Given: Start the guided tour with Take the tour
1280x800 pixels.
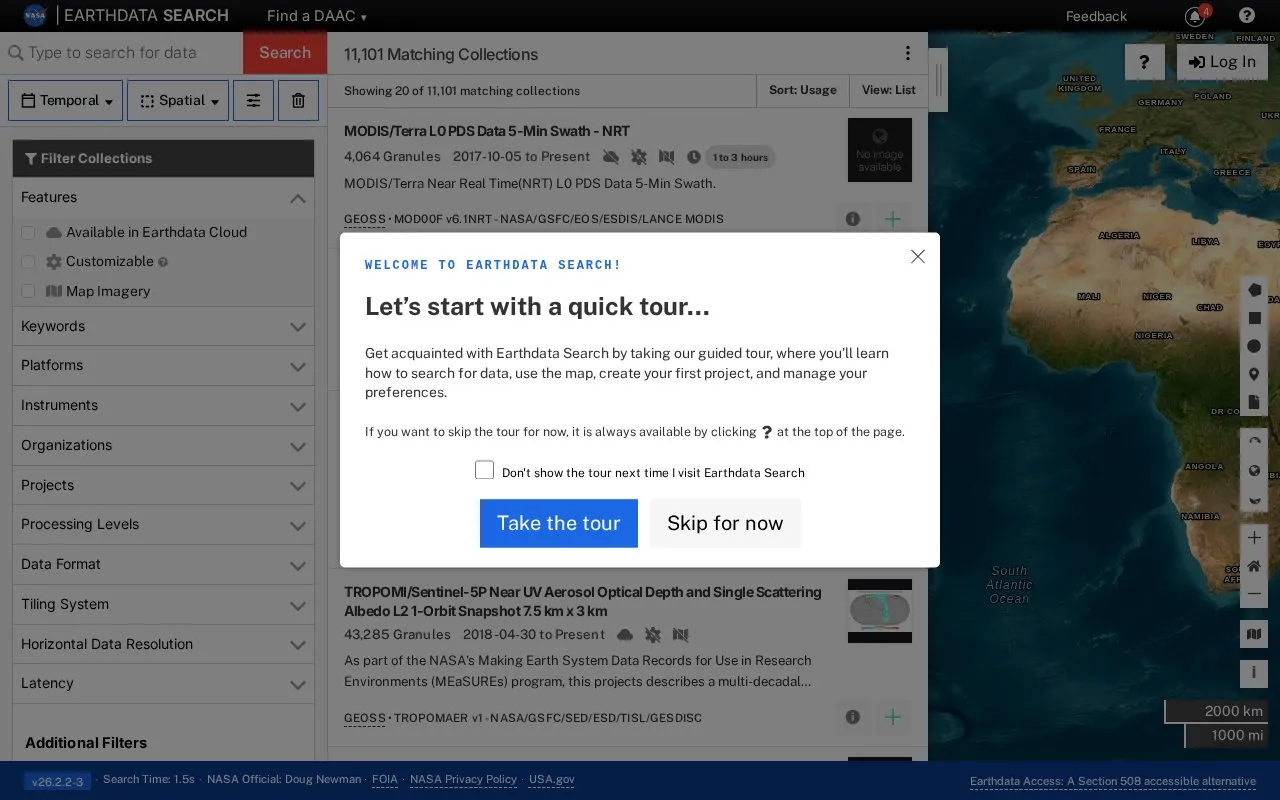Looking at the screenshot, I should click(x=559, y=523).
